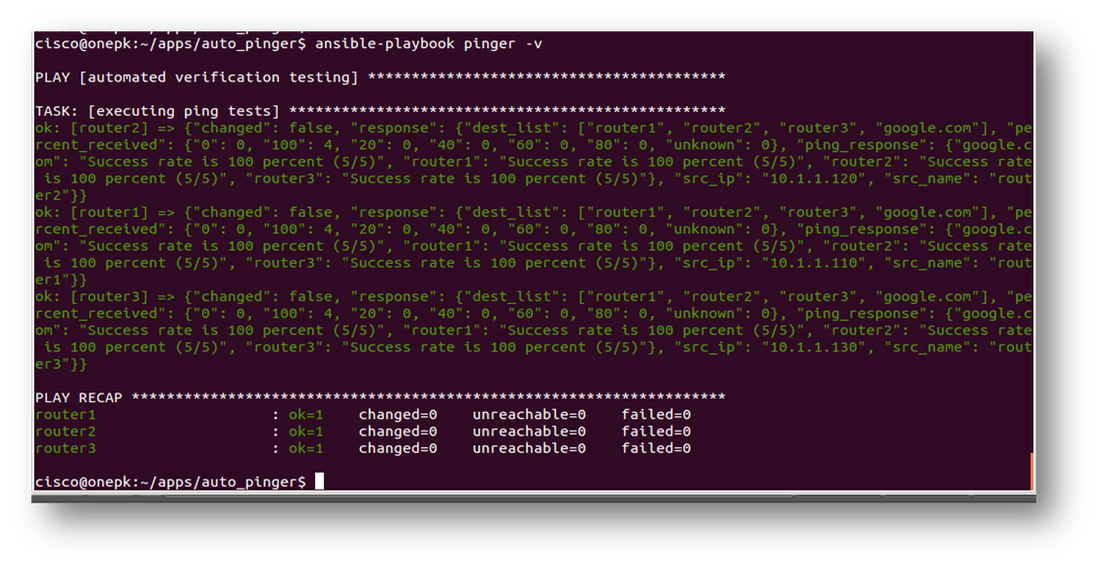Click the orange scrollbar thumb at right edge

click(1032, 471)
